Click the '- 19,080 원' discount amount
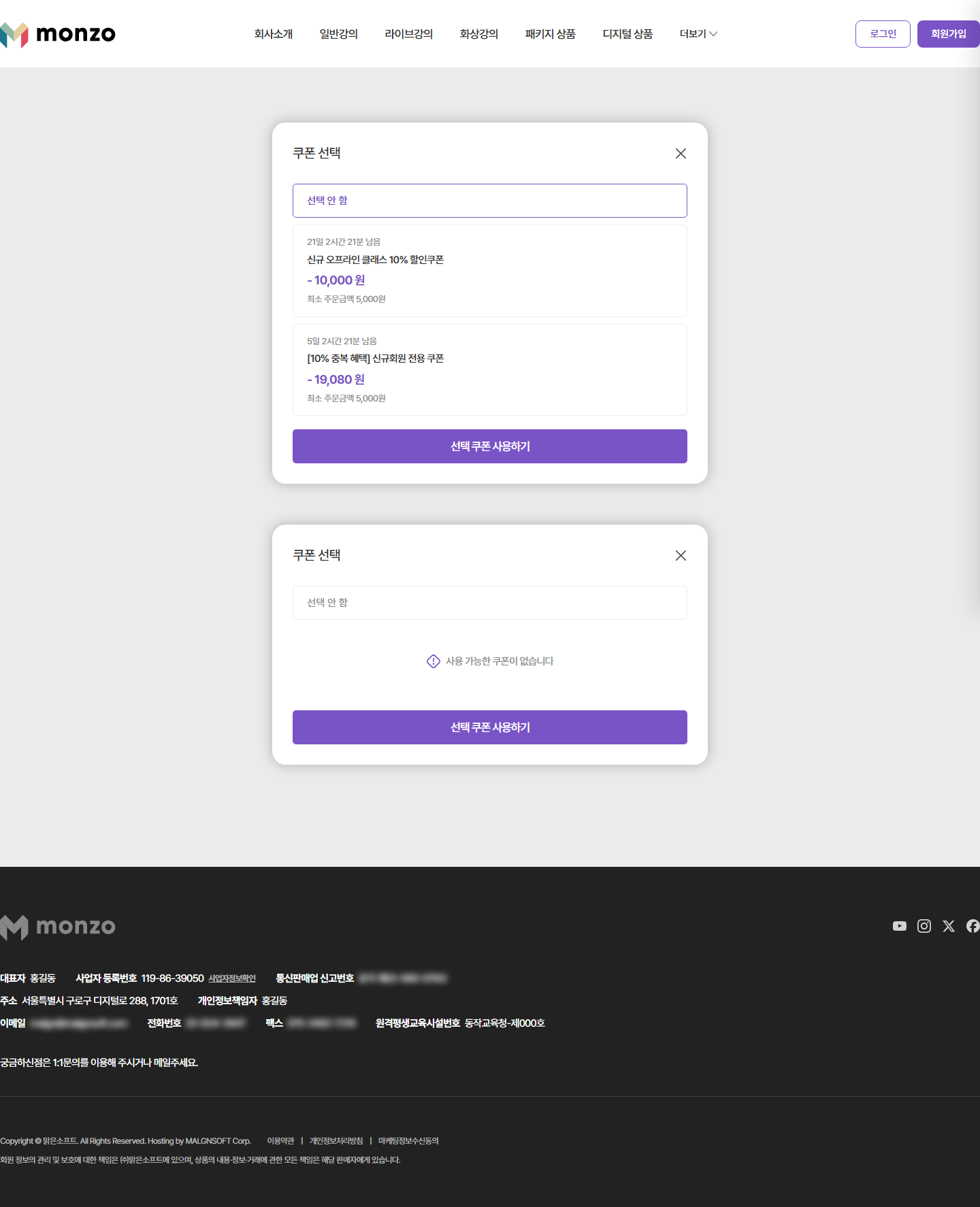The height and width of the screenshot is (1207, 980). click(x=336, y=380)
